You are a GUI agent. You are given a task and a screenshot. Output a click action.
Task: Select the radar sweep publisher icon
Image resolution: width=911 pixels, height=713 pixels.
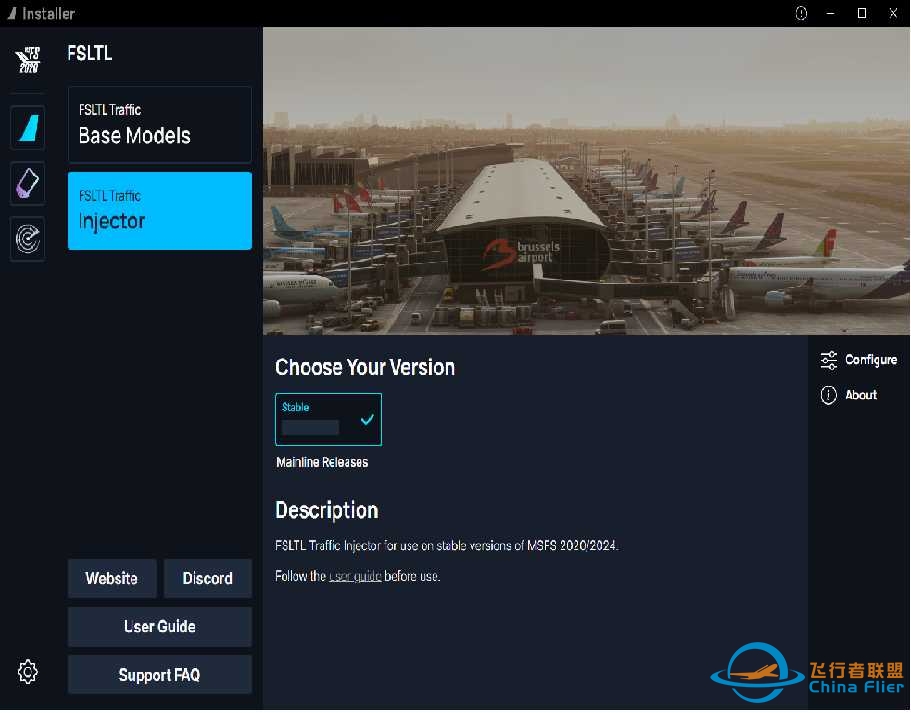click(28, 238)
